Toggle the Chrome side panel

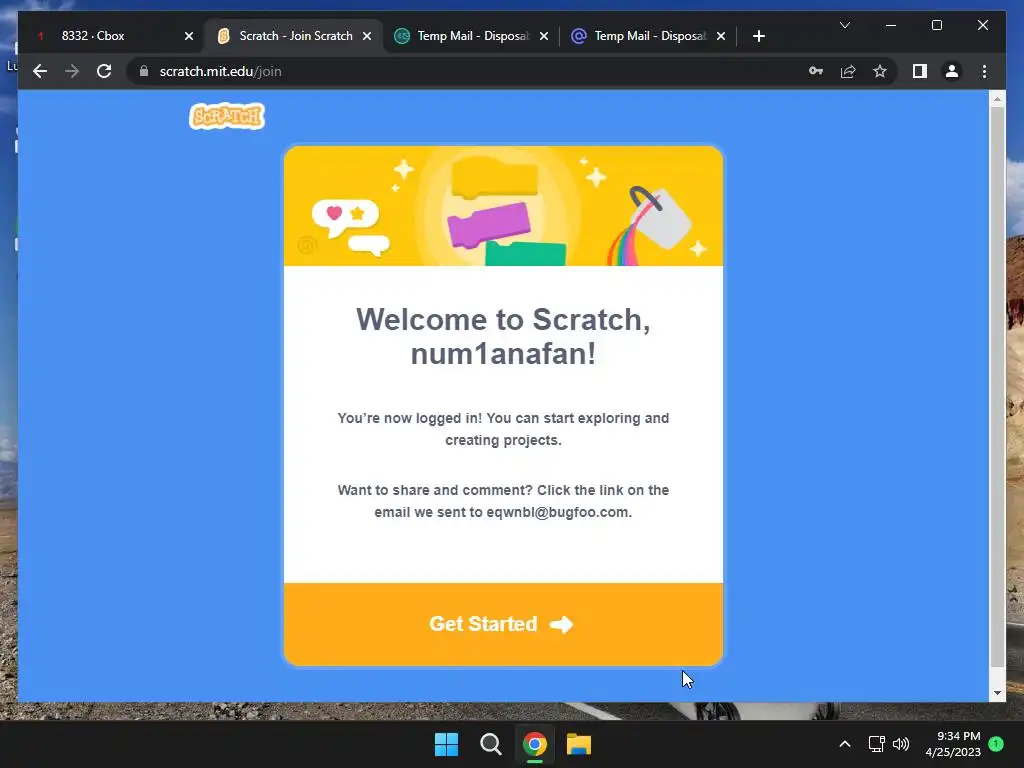coord(920,71)
